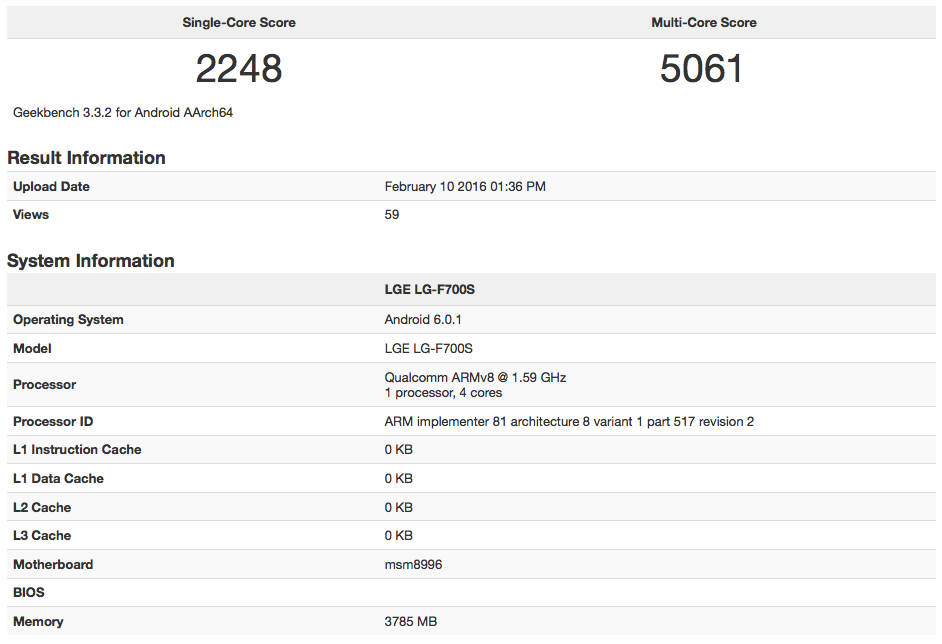Select the single-core score number 2248

point(239,69)
